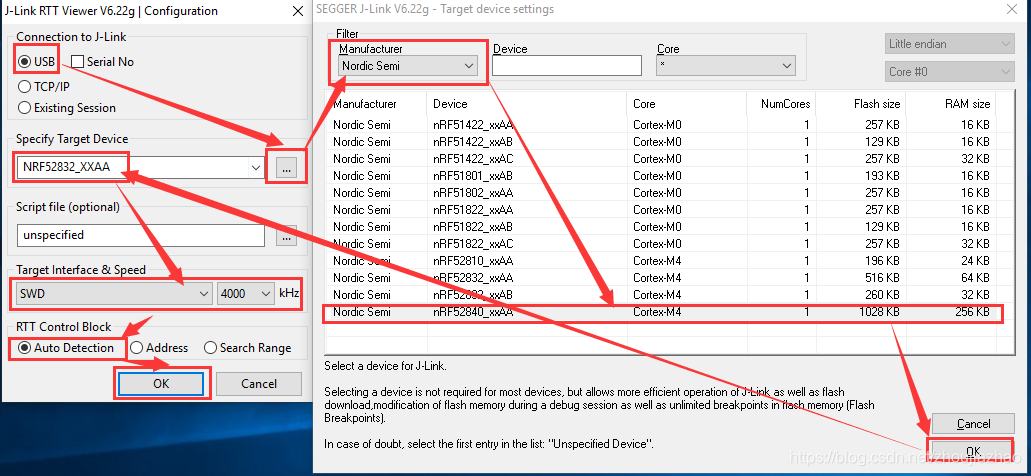This screenshot has width=1031, height=476.
Task: Sort by Device column header
Action: click(x=528, y=104)
